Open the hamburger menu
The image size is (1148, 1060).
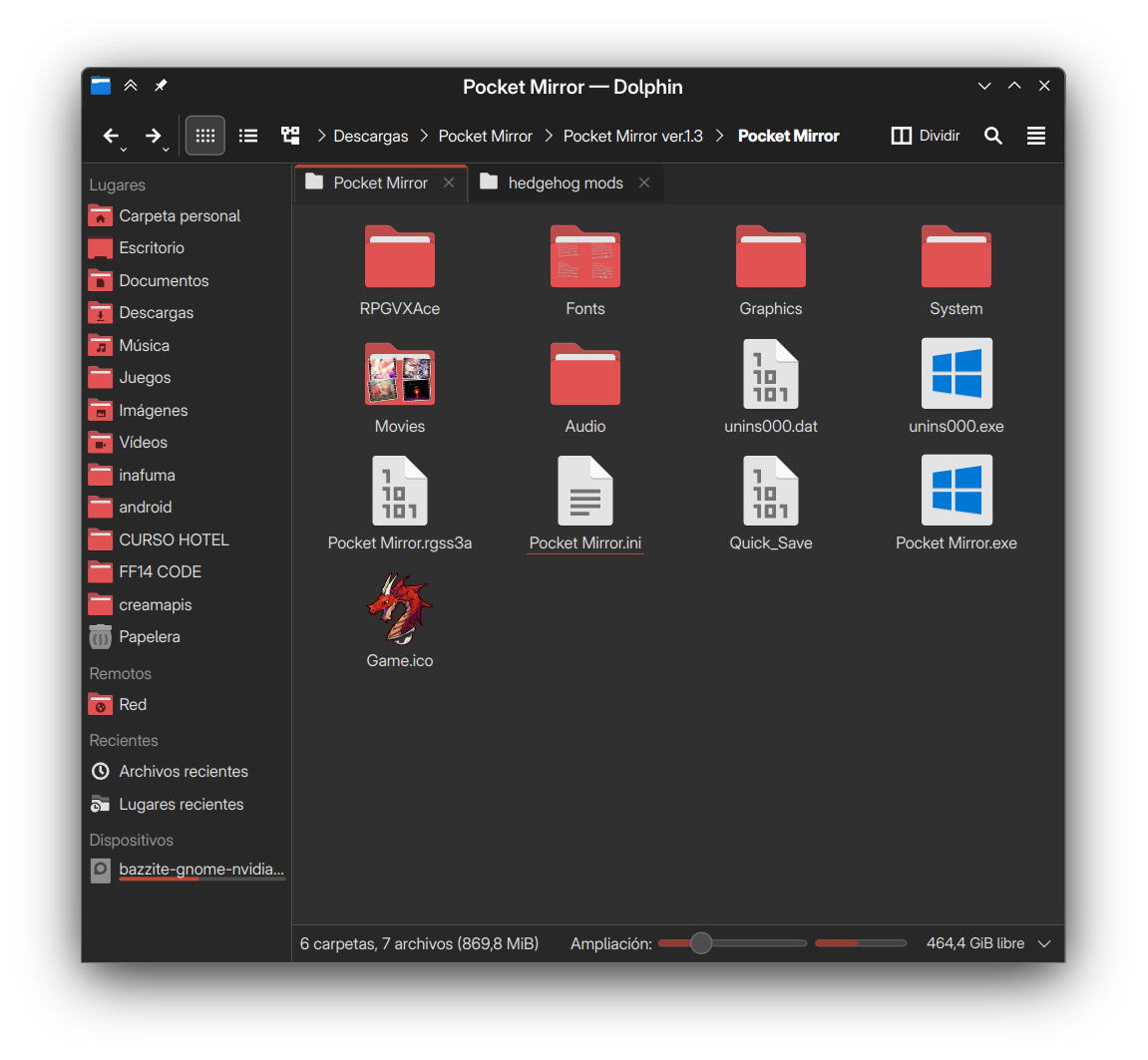click(x=1036, y=136)
